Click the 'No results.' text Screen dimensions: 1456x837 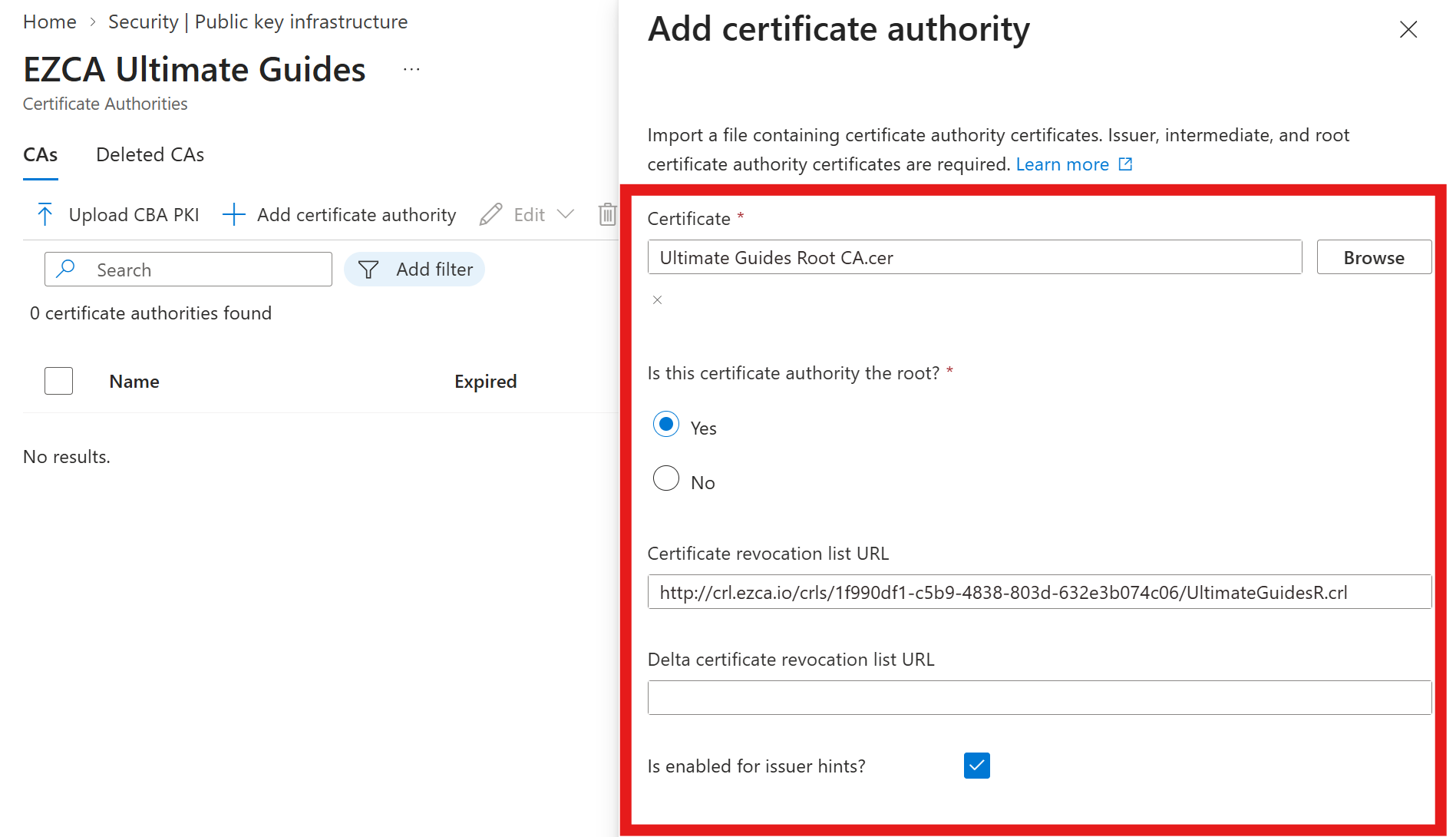click(67, 457)
